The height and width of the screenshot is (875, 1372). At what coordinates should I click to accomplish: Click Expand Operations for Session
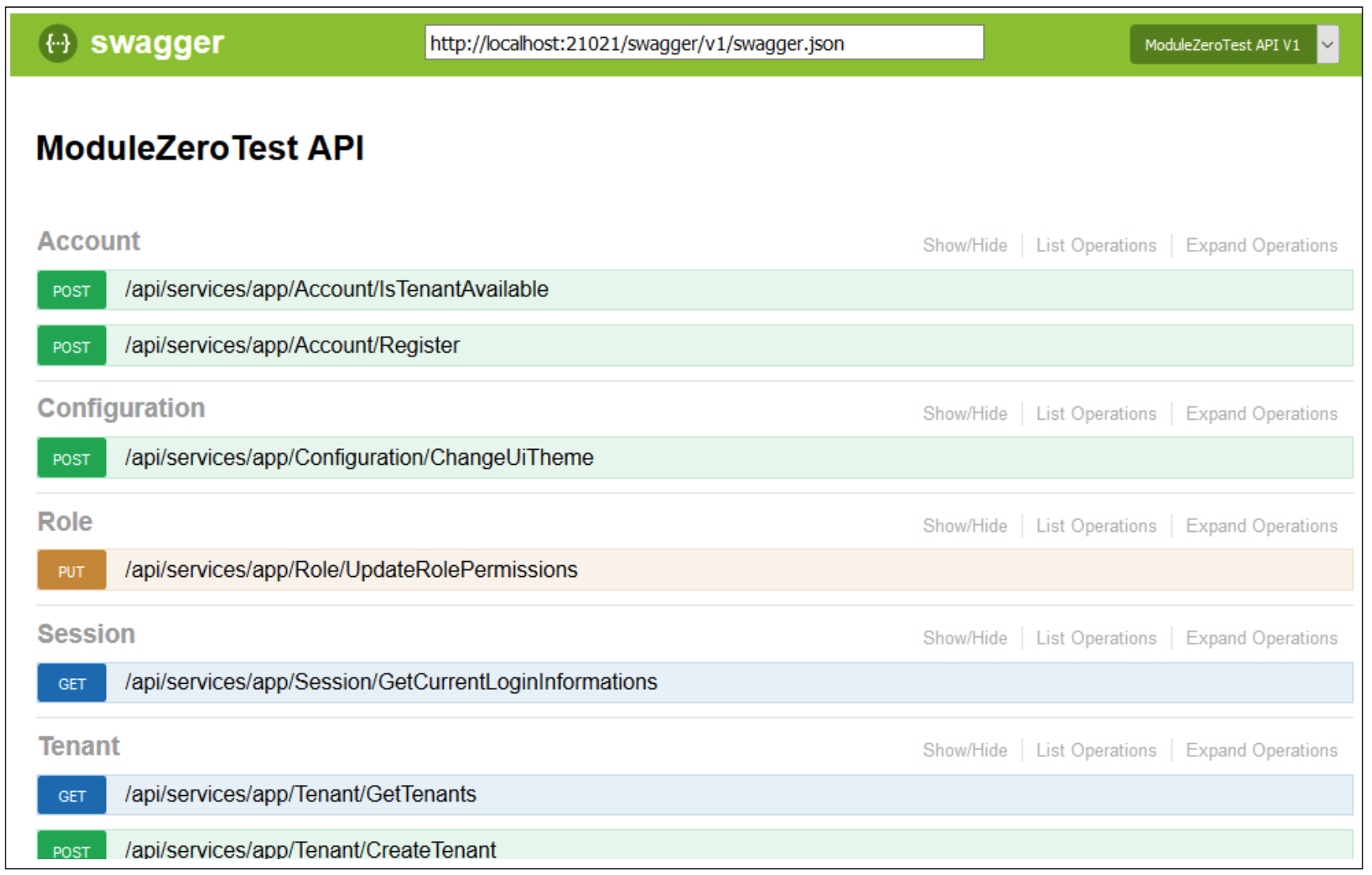tap(1261, 639)
